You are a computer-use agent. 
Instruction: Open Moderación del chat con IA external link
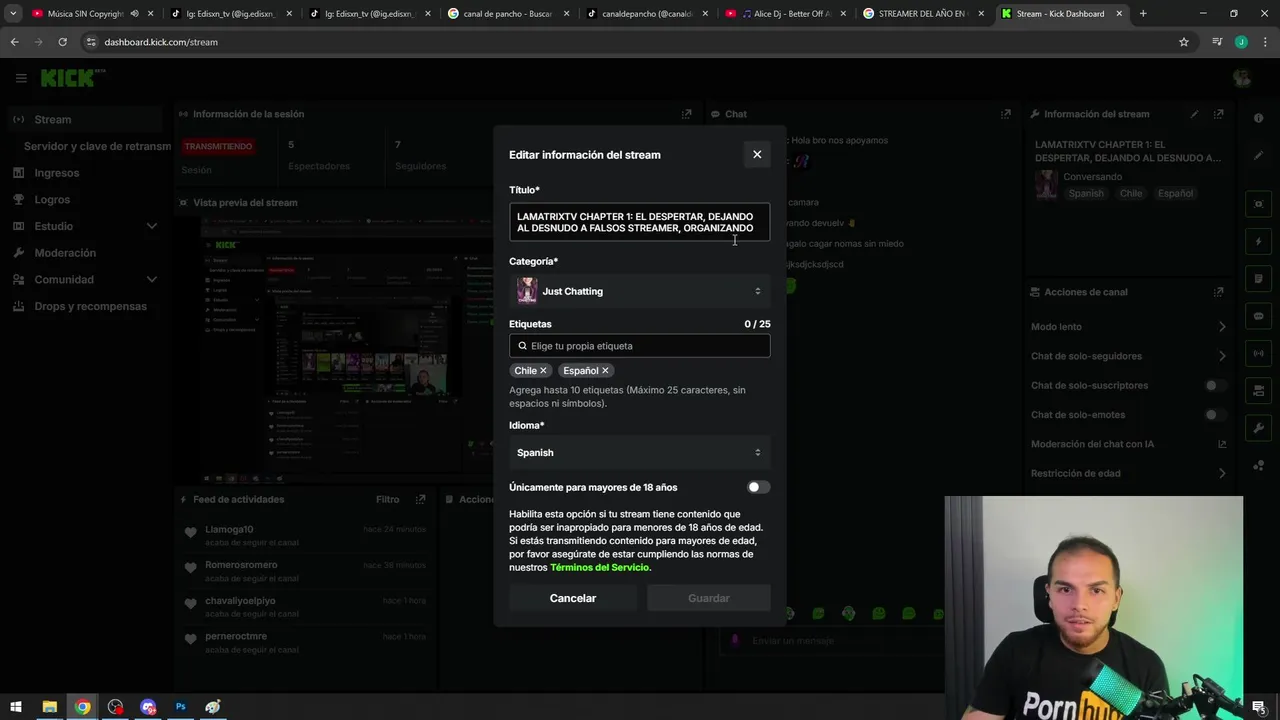tap(1221, 444)
